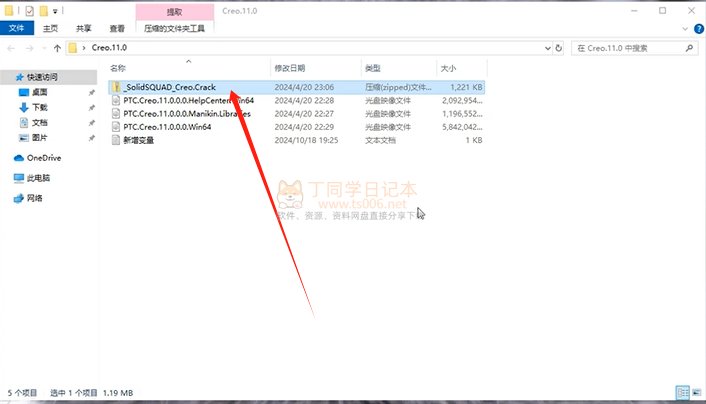The image size is (706, 404).
Task: Click the 2024/4/20 23:06 date cell
Action: 304,87
